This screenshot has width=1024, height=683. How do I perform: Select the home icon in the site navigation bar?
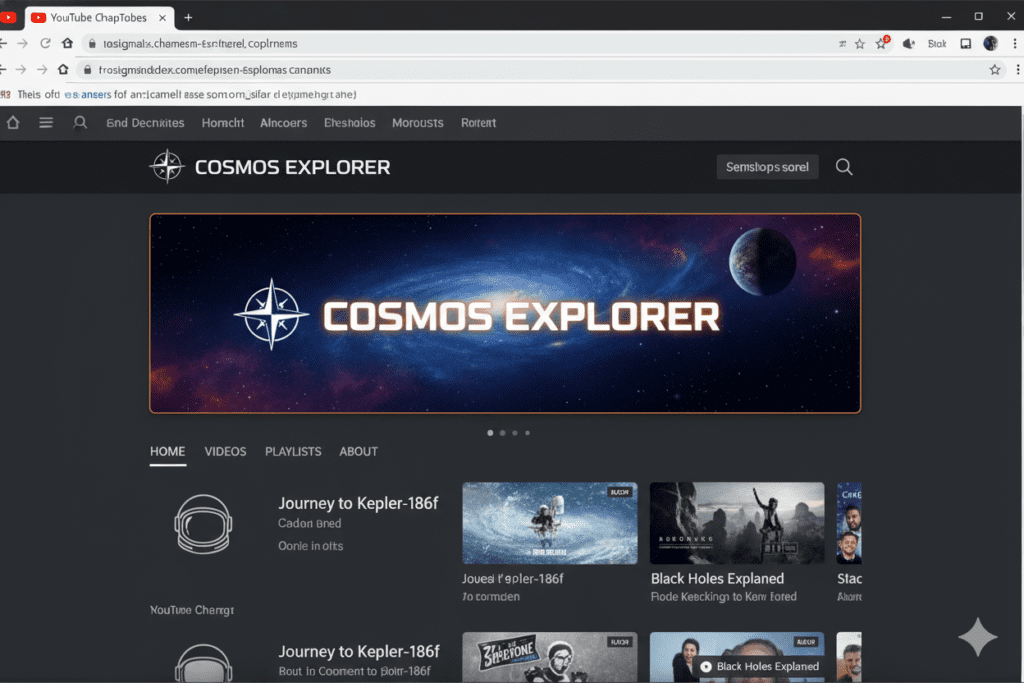pyautogui.click(x=12, y=122)
